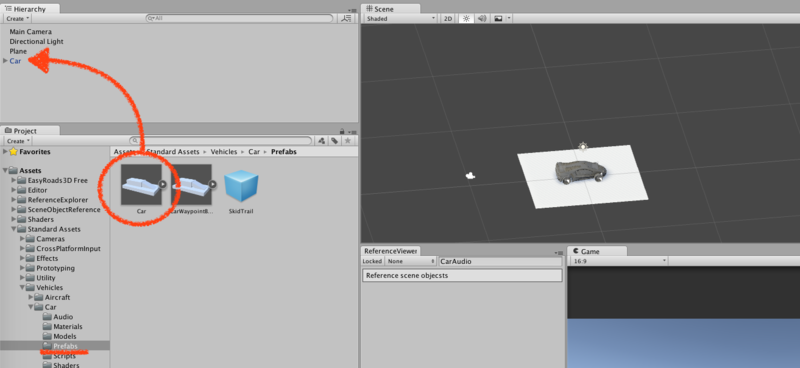The height and width of the screenshot is (368, 800).
Task: Toggle the Locked button in ReferenceViewer
Action: pyautogui.click(x=372, y=261)
